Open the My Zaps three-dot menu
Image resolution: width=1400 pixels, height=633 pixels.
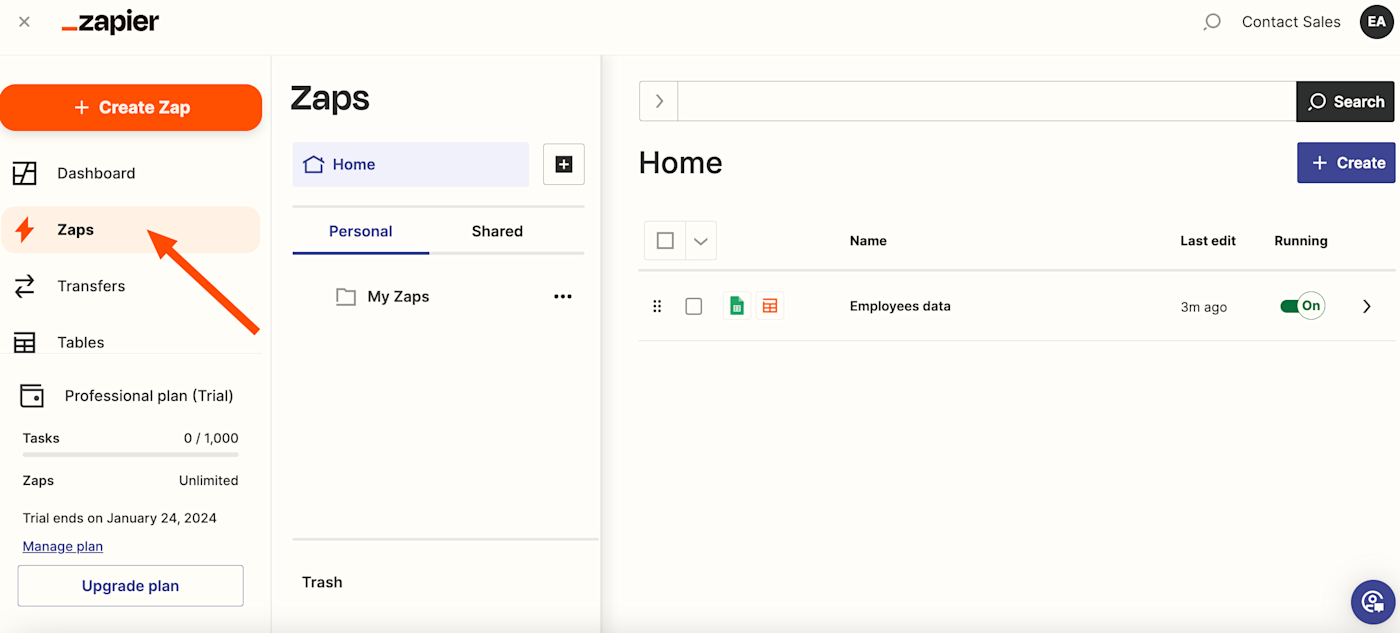click(563, 297)
